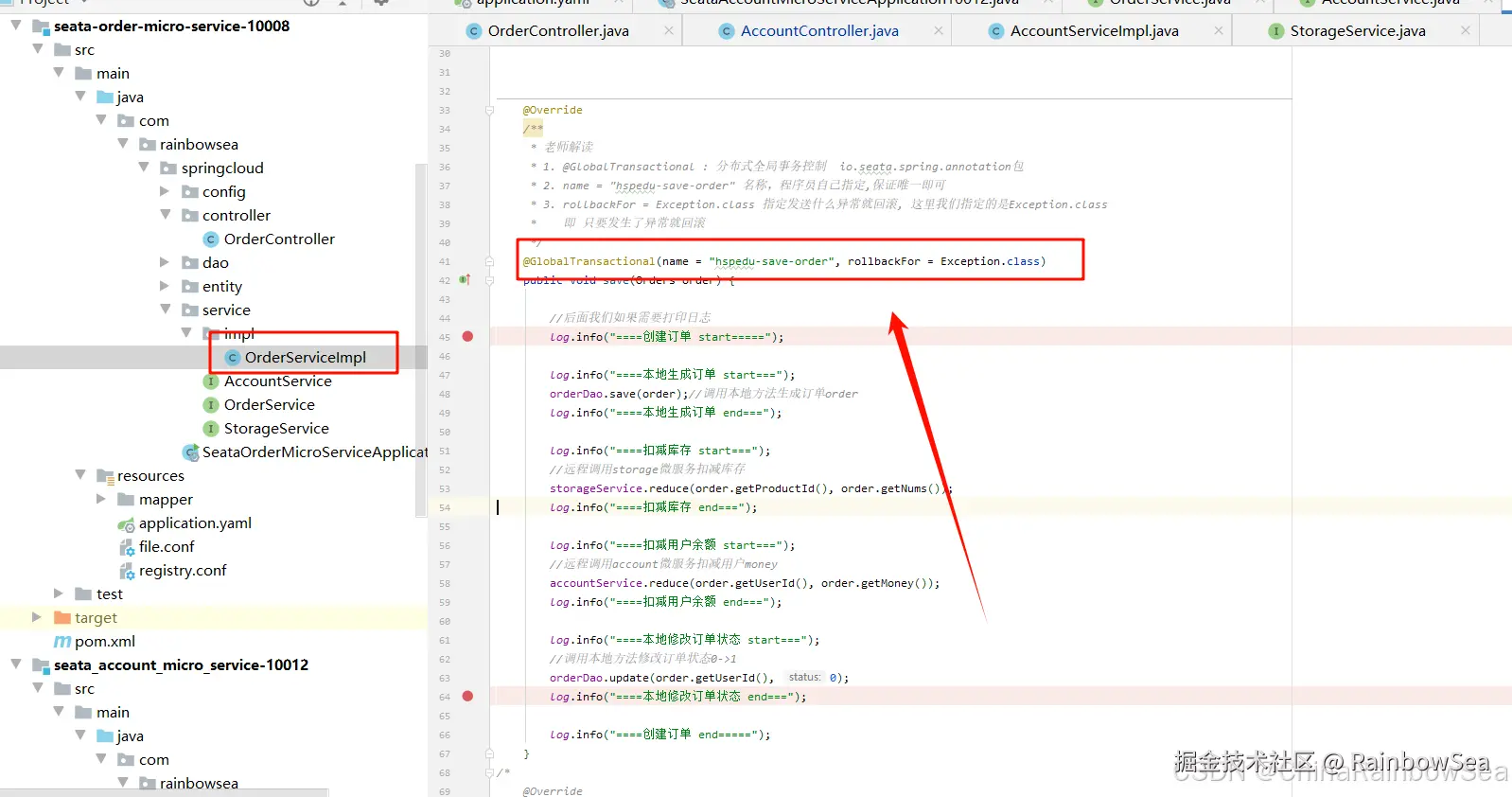Screen dimensions: 1512x797
Task: Open pom.xml of order service
Action: click(105, 641)
